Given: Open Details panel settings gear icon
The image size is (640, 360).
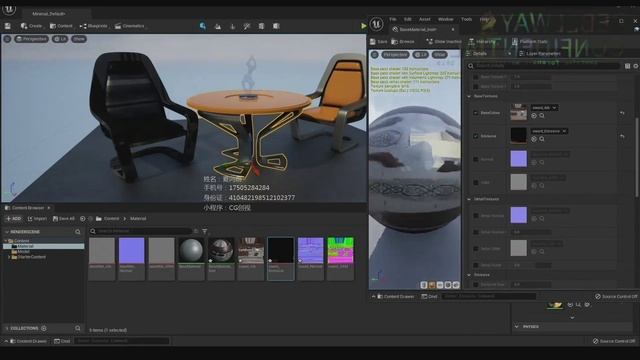Looking at the screenshot, I should coord(636,66).
